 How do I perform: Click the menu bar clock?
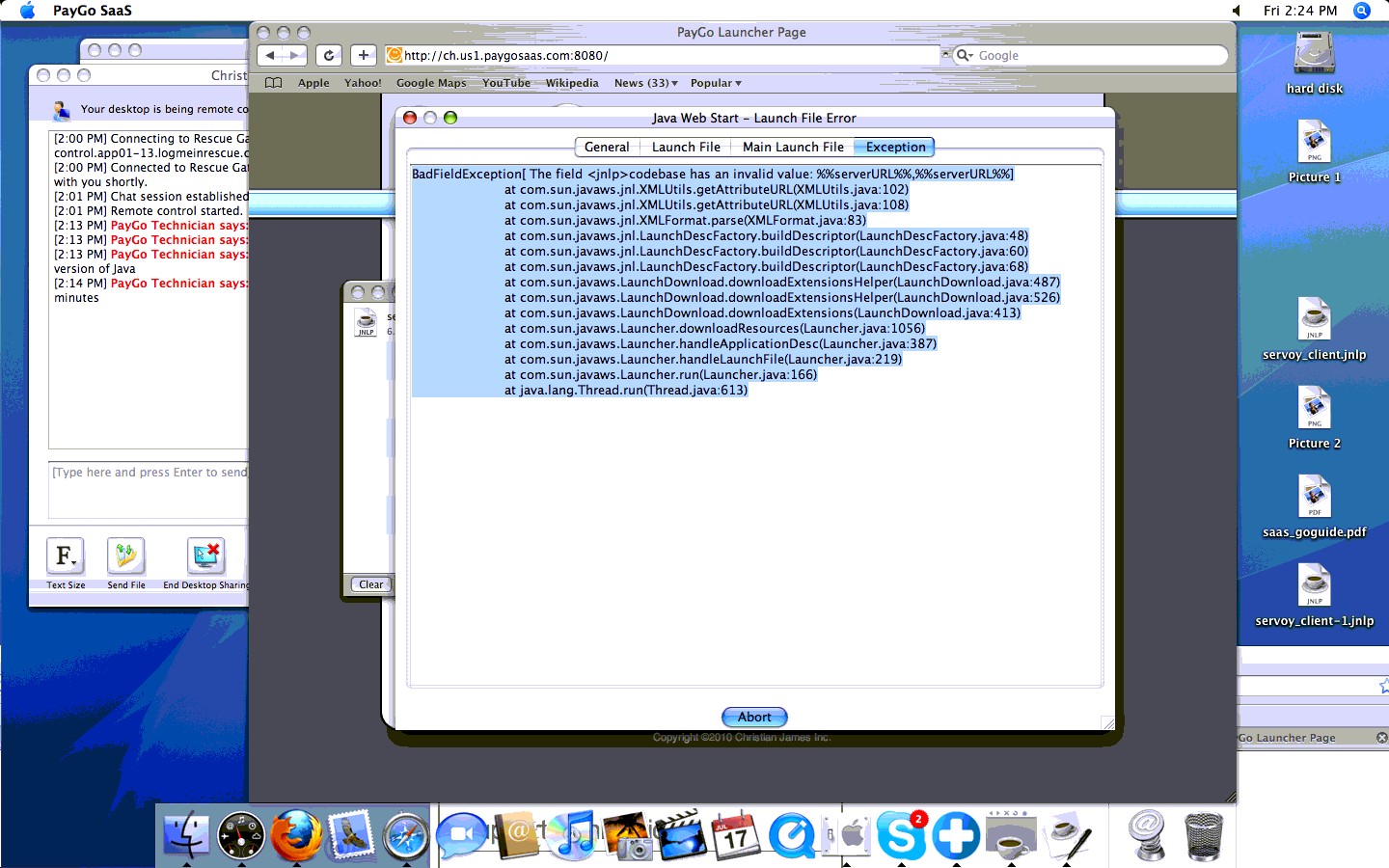coord(1300,11)
